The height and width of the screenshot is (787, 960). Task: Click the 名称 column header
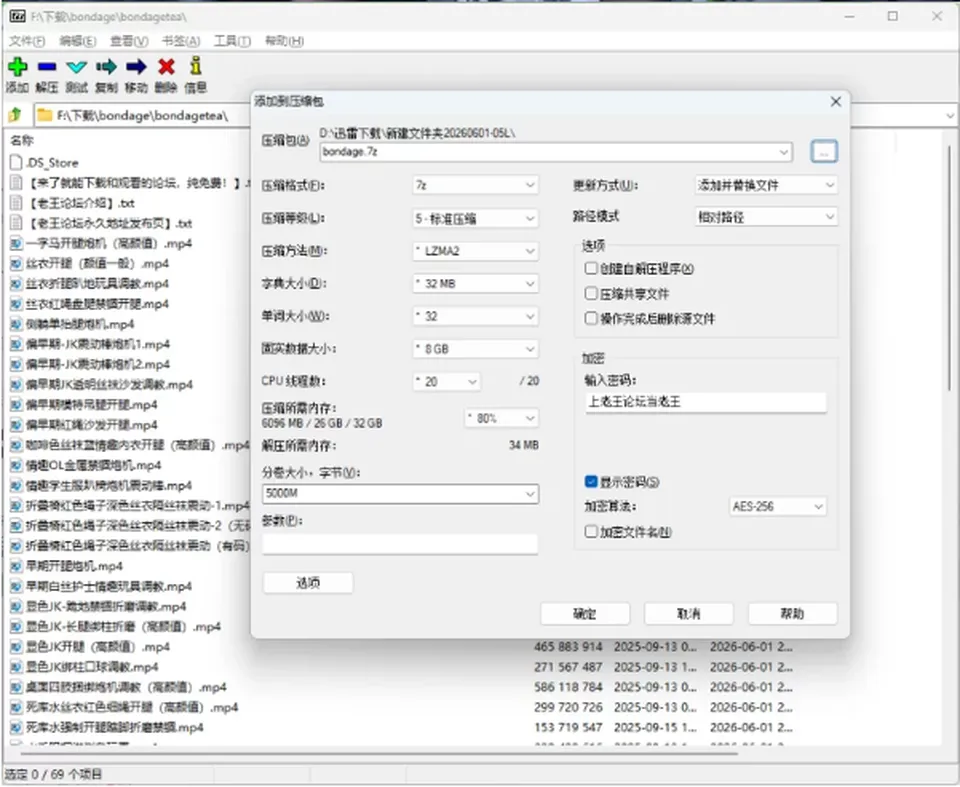point(22,140)
